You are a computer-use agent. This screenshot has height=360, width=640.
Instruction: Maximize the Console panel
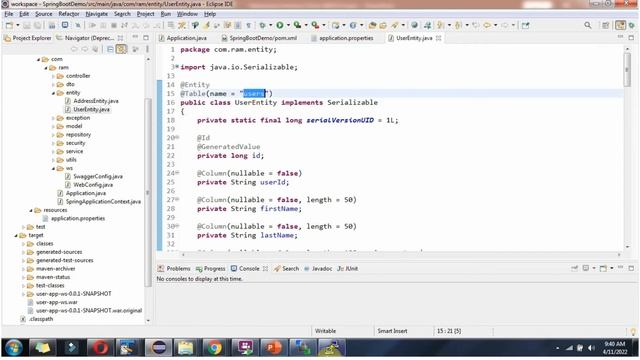(x=631, y=268)
